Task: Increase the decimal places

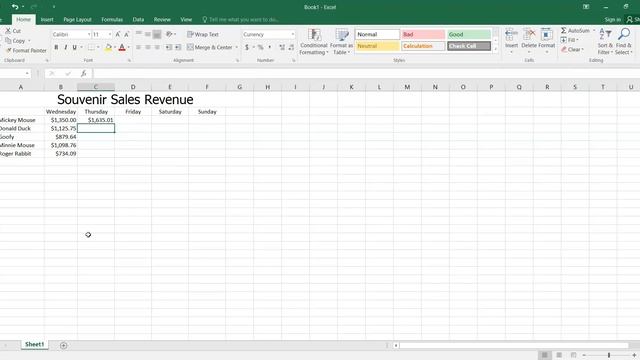Action: [282, 47]
